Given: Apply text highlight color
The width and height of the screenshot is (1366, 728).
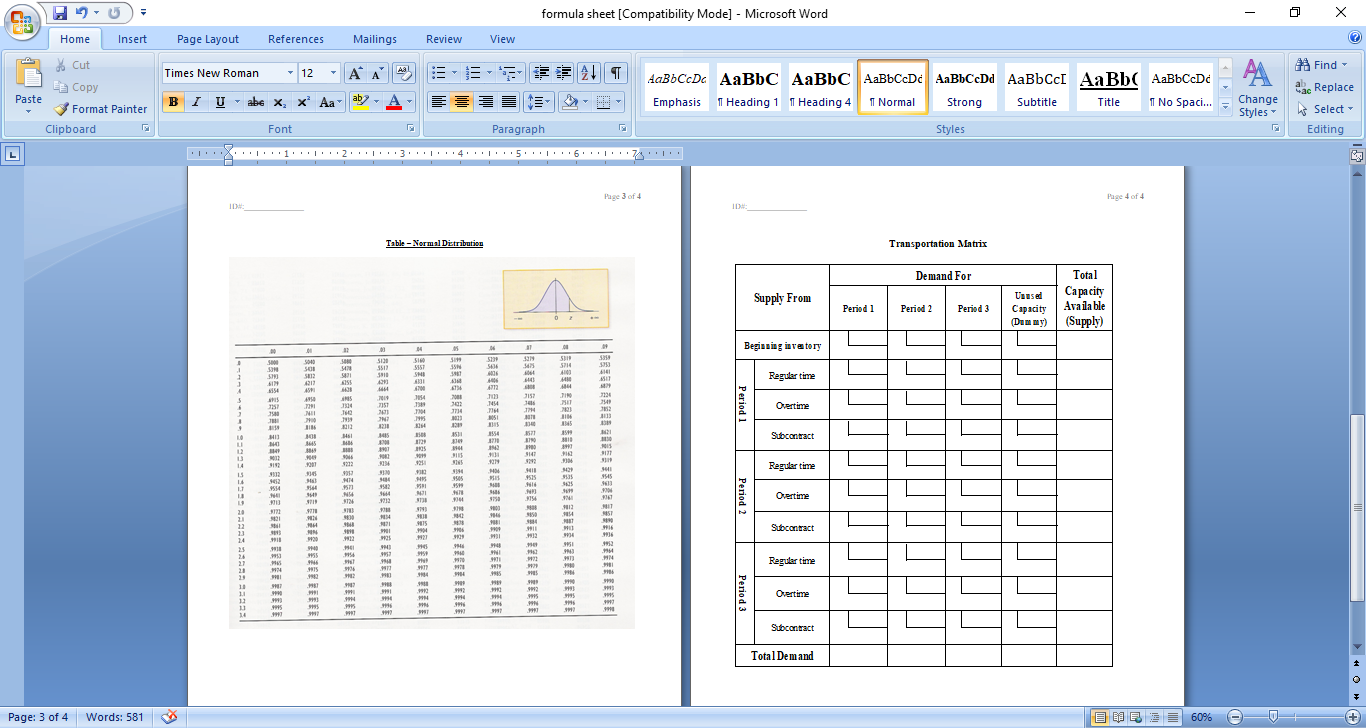Looking at the screenshot, I should [359, 103].
